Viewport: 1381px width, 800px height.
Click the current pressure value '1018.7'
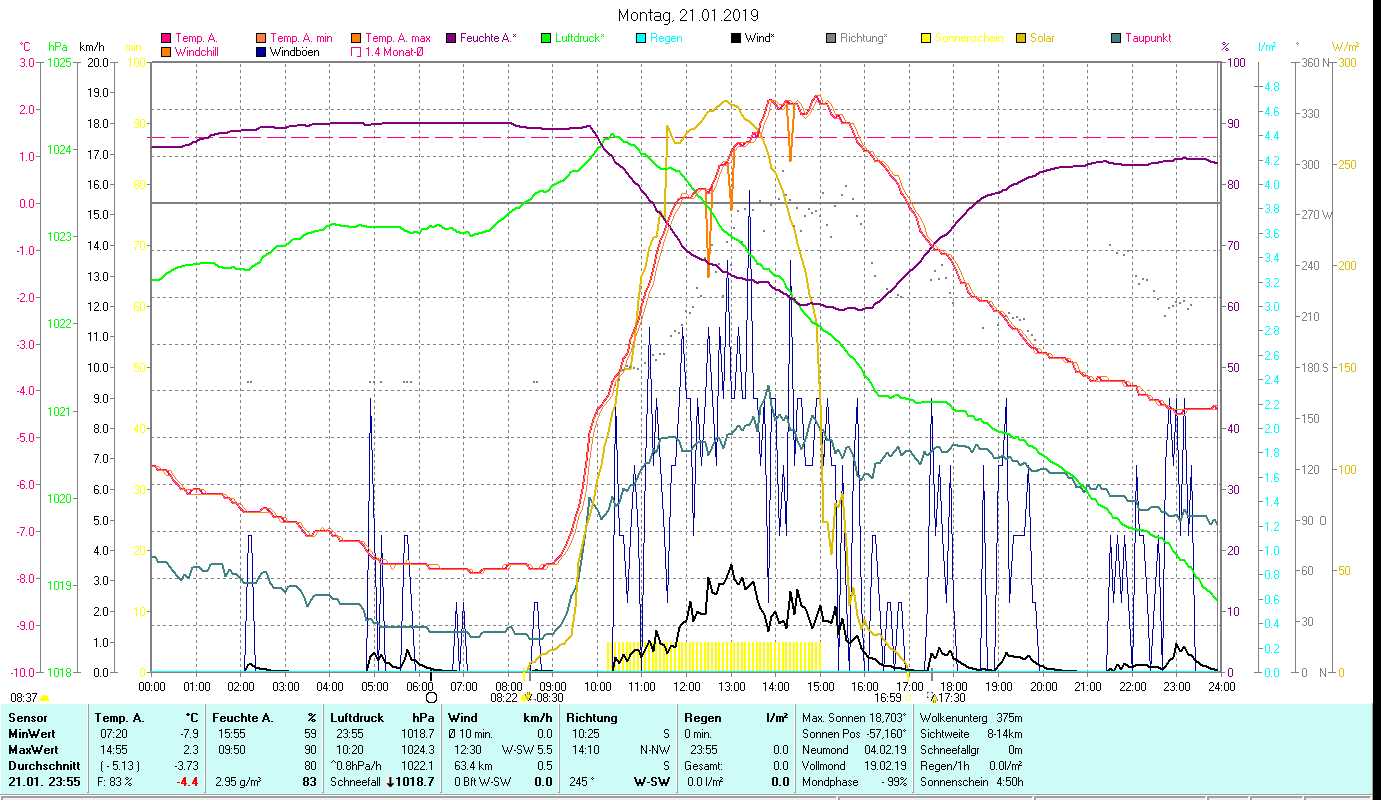pos(416,782)
